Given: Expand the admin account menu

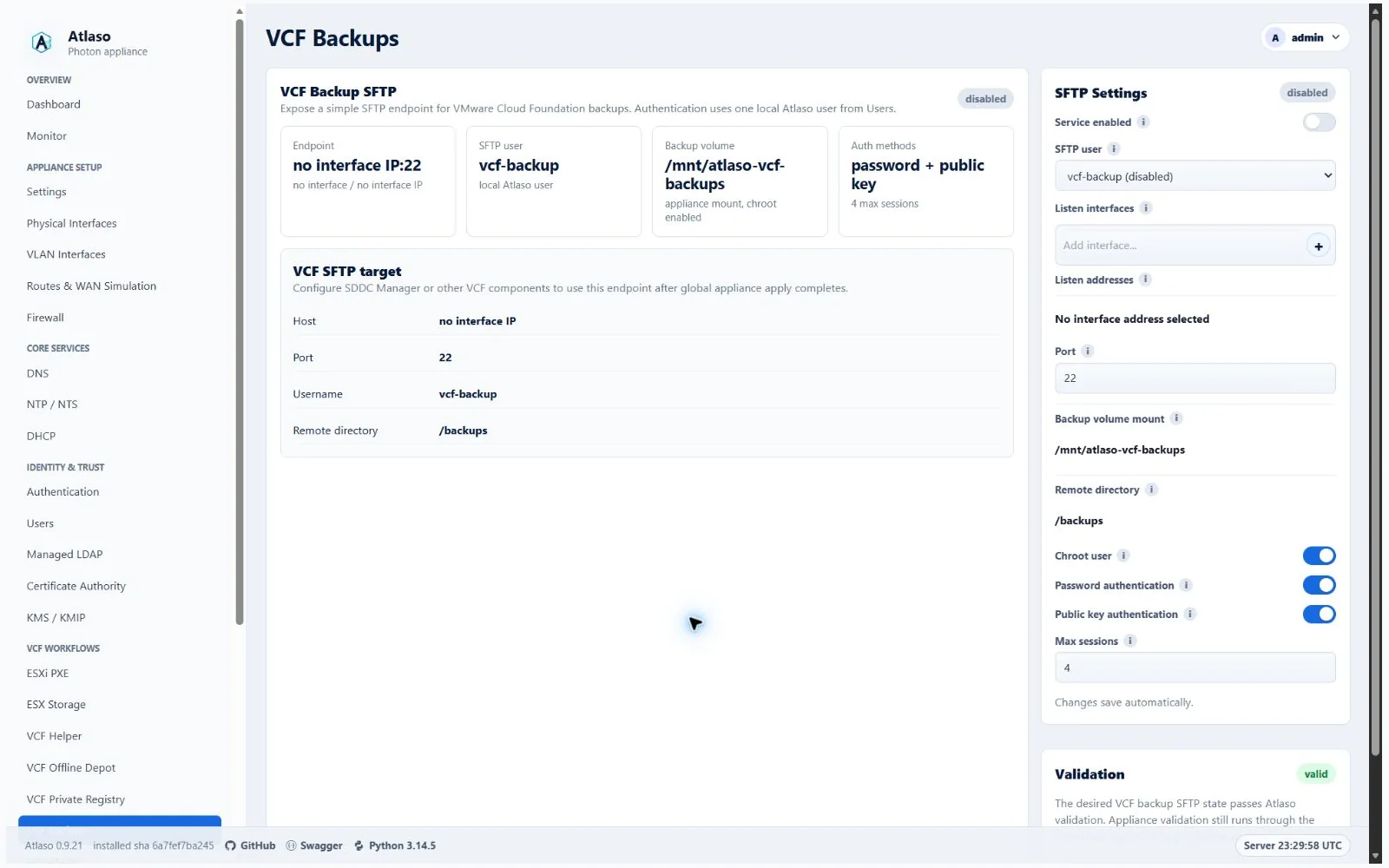Looking at the screenshot, I should pyautogui.click(x=1305, y=37).
